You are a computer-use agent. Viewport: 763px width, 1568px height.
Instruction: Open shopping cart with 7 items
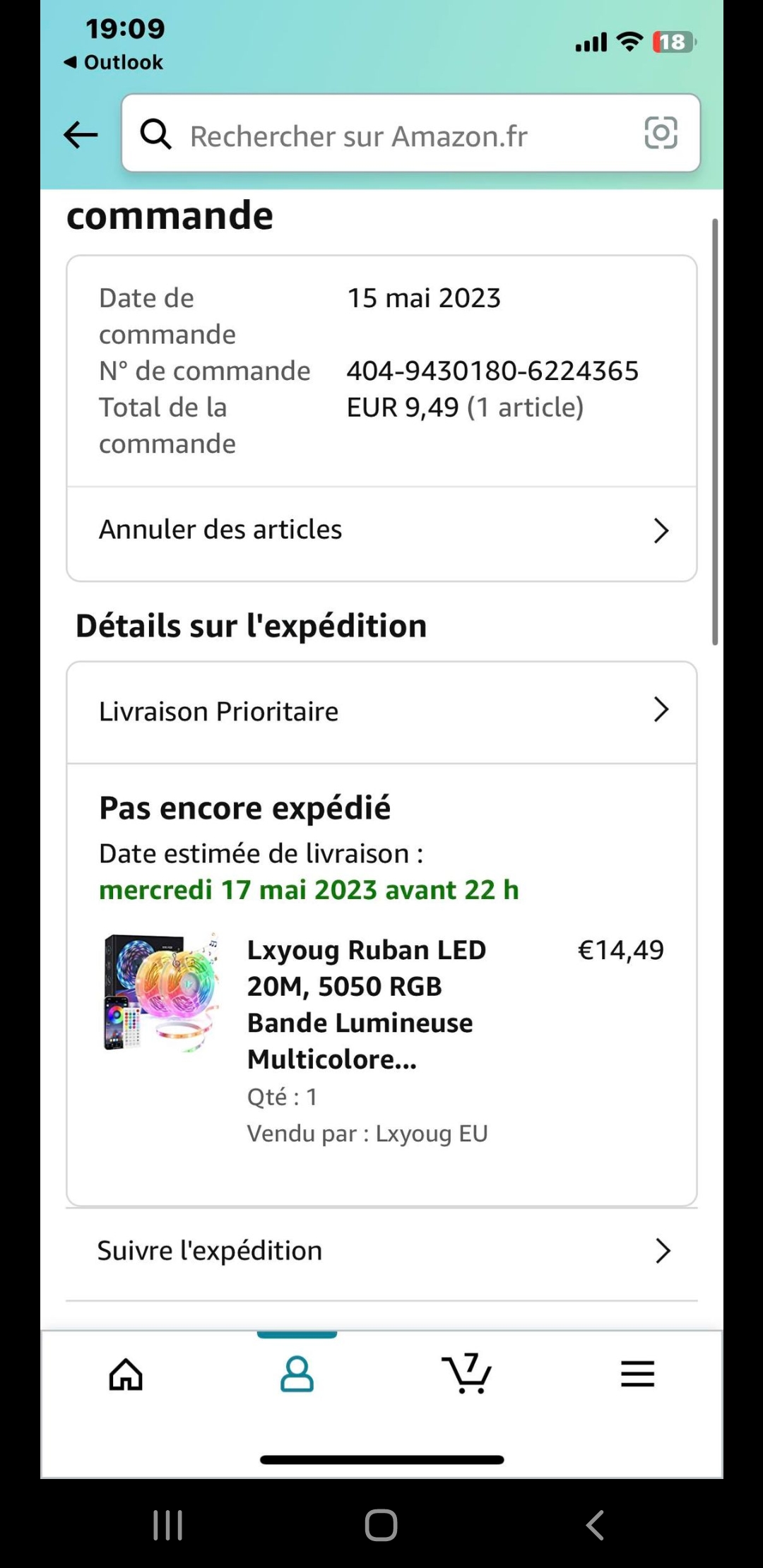(x=467, y=1374)
